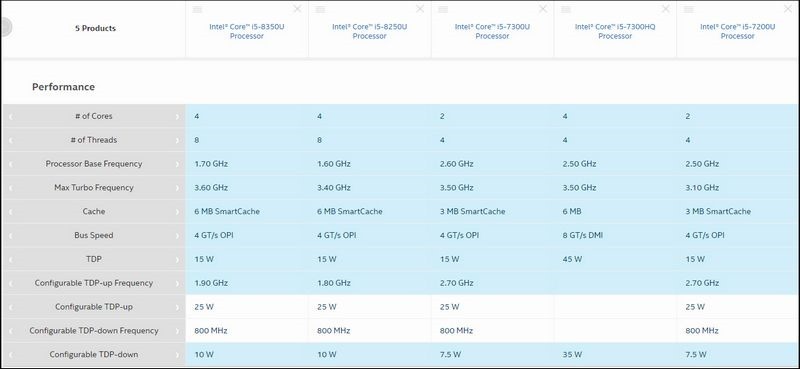Click the right chevron on # of Cores row

[177, 116]
